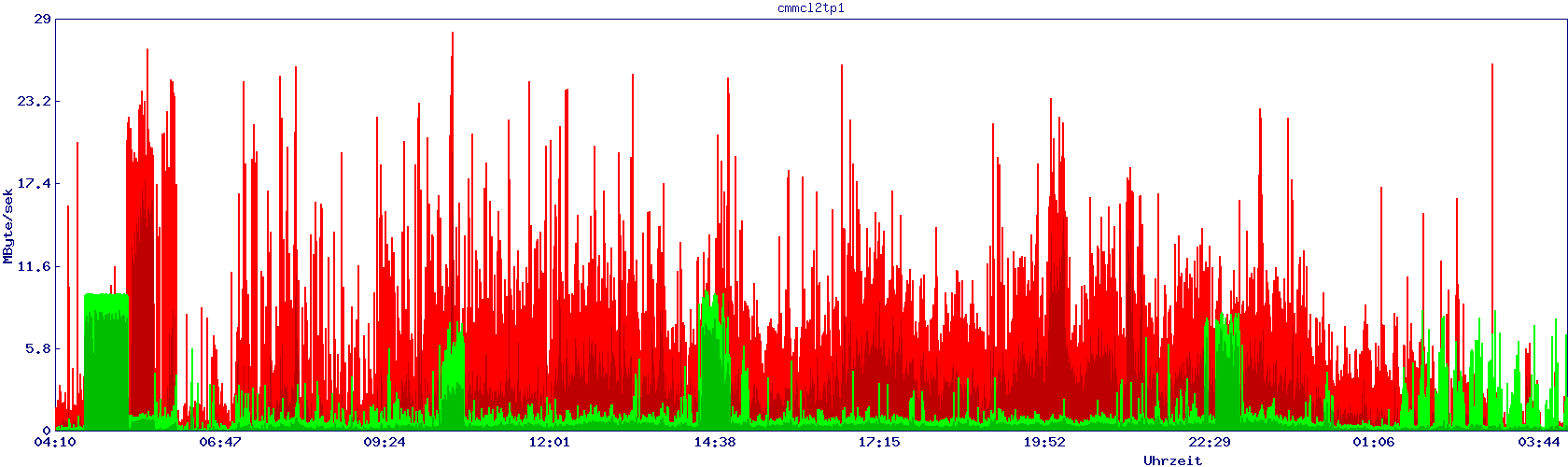Click the 5.8 y-axis tick label

[x=39, y=348]
